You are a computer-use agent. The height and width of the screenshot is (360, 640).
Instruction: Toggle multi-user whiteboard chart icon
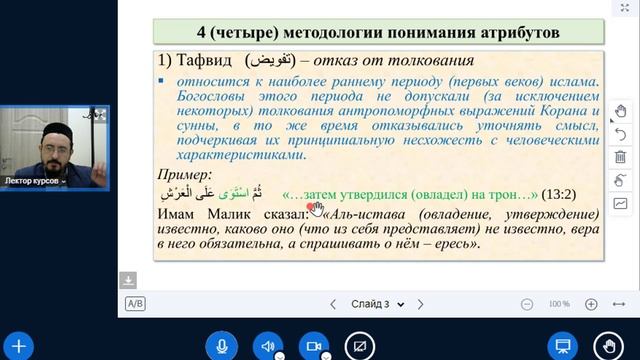[620, 203]
